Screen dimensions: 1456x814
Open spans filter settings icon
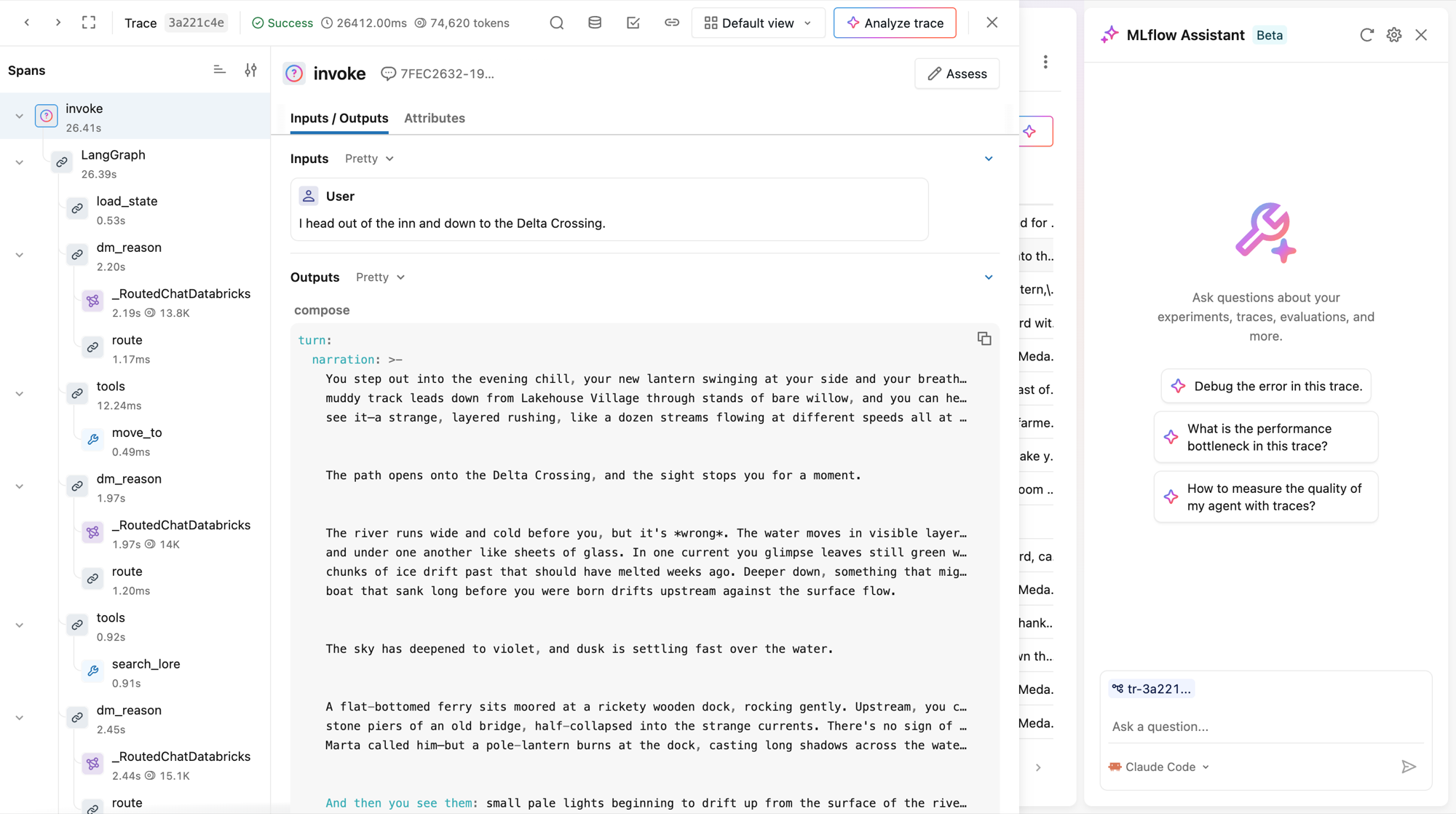(251, 70)
